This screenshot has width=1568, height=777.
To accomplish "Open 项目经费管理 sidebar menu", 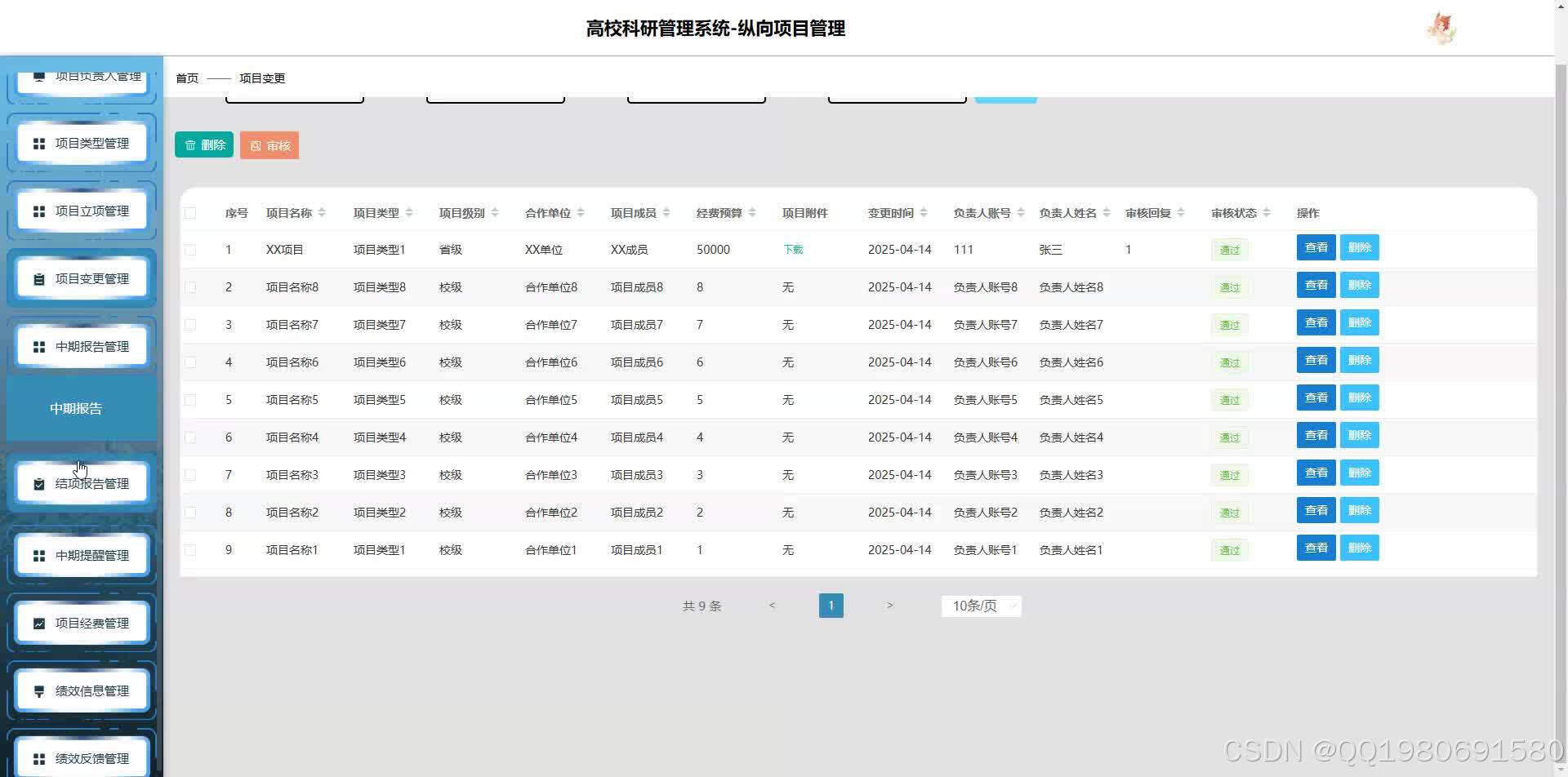I will (82, 624).
